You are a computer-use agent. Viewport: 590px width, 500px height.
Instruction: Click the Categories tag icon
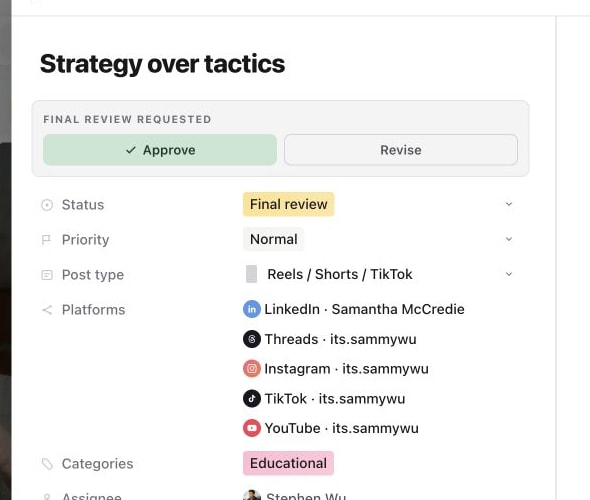[47, 464]
